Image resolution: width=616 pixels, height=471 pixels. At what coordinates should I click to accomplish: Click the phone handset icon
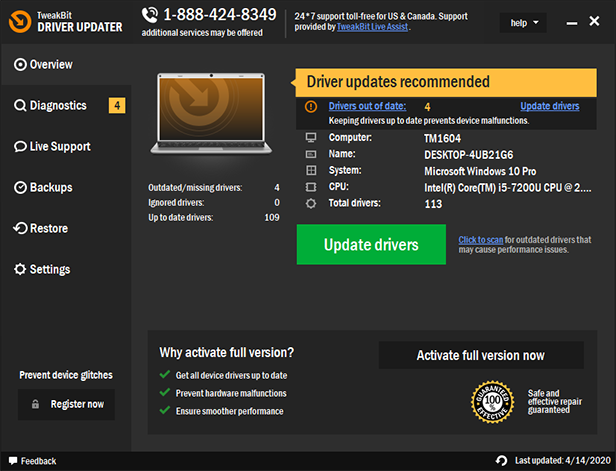[150, 15]
